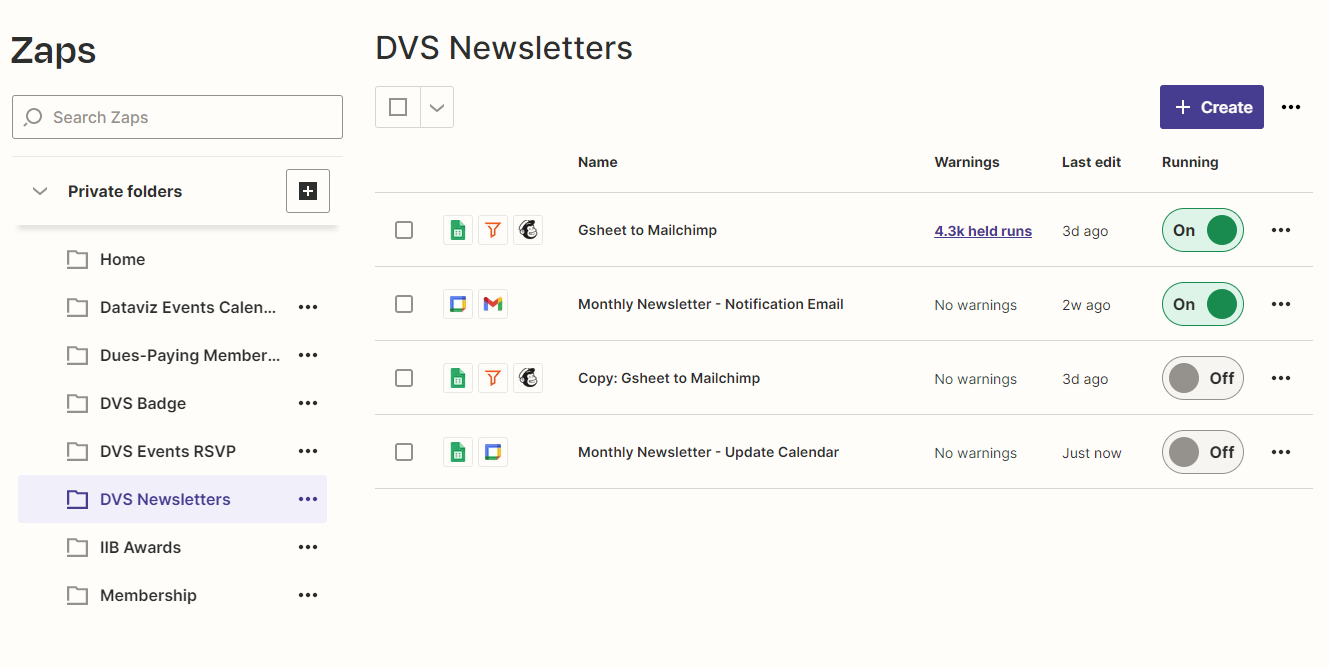Enable the Monthly Newsletter - Update Calendar zap
1329x668 pixels.
[x=1203, y=452]
